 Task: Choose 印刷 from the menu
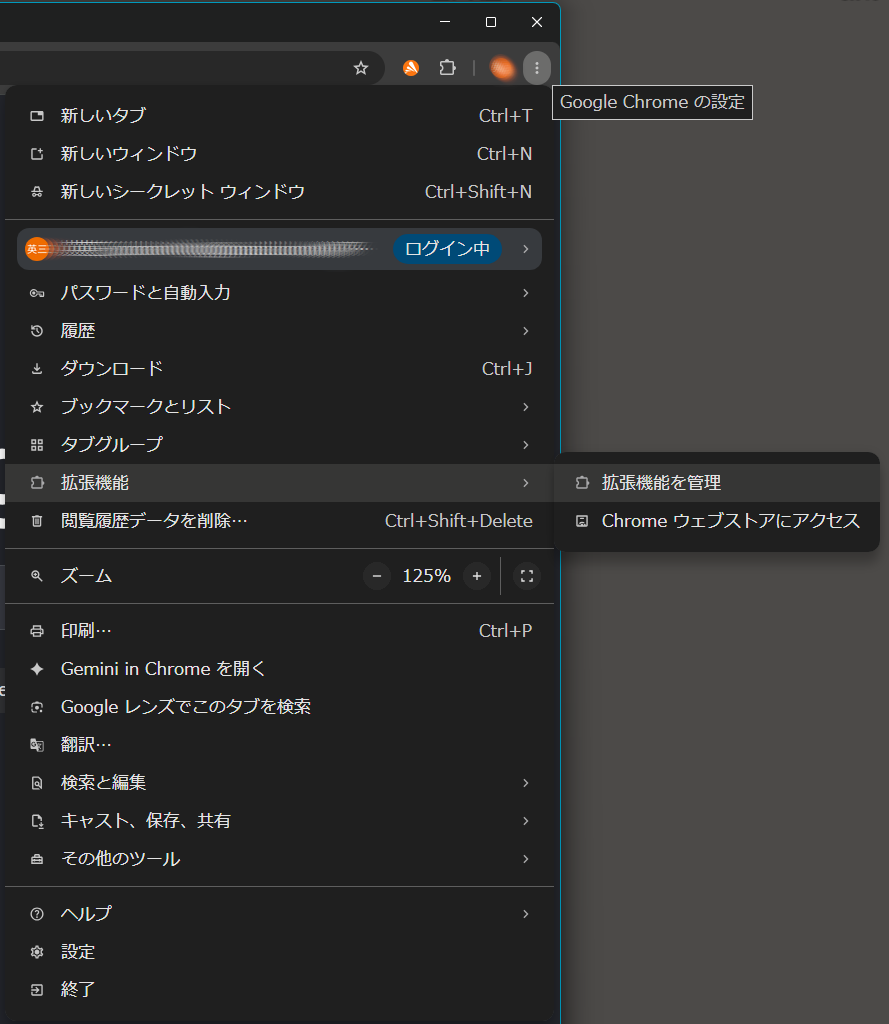(280, 631)
